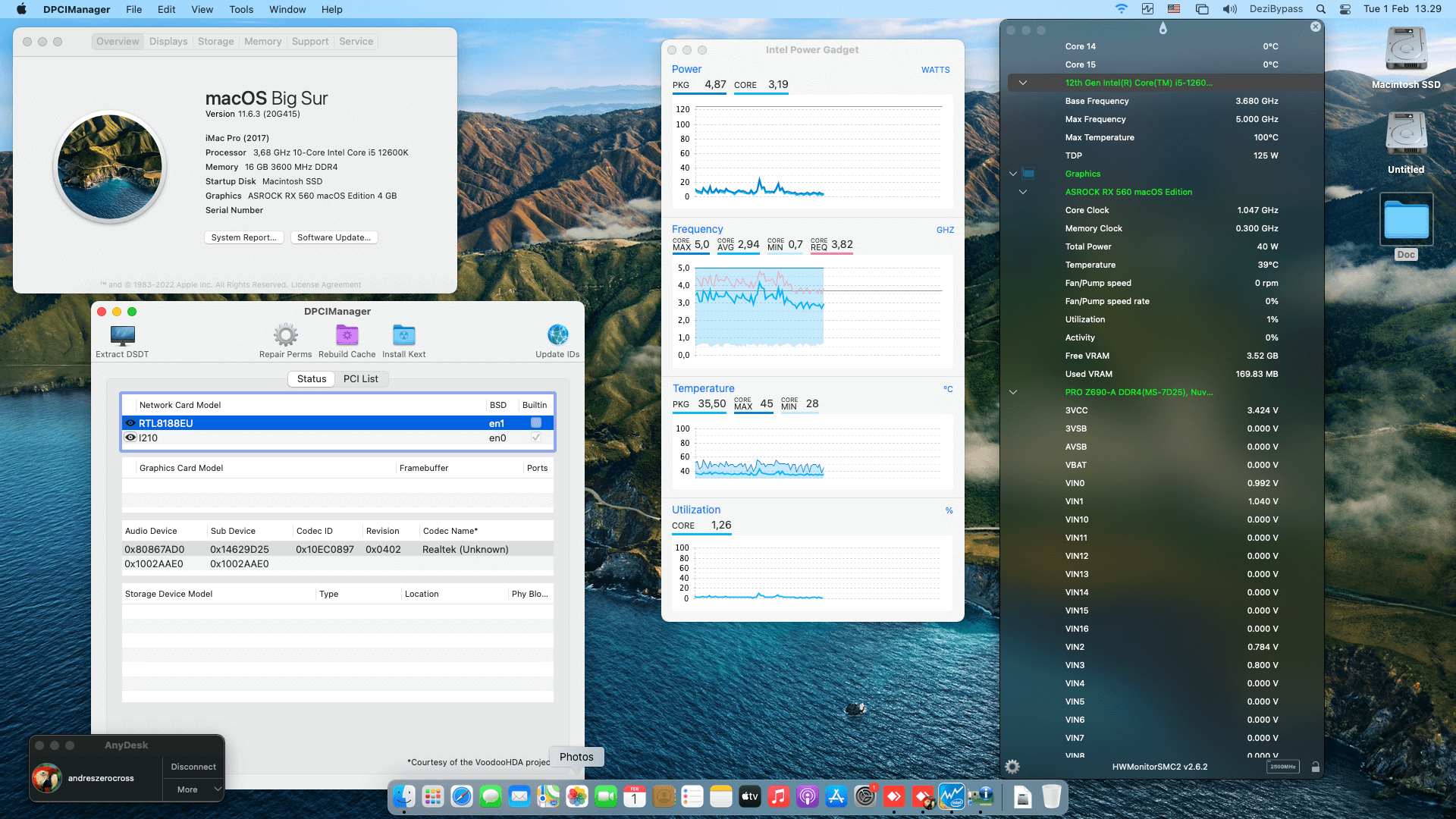The height and width of the screenshot is (819, 1456).
Task: Click the Repair Perms gear icon
Action: (285, 335)
